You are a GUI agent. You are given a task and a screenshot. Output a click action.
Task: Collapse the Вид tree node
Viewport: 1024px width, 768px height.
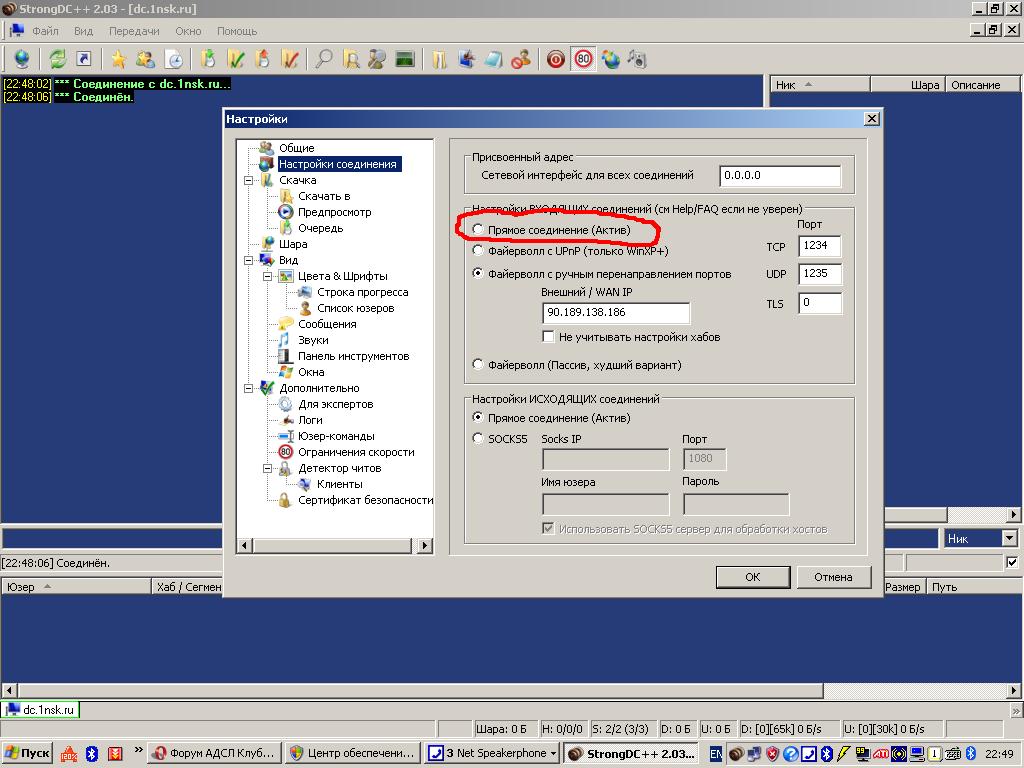tap(249, 260)
